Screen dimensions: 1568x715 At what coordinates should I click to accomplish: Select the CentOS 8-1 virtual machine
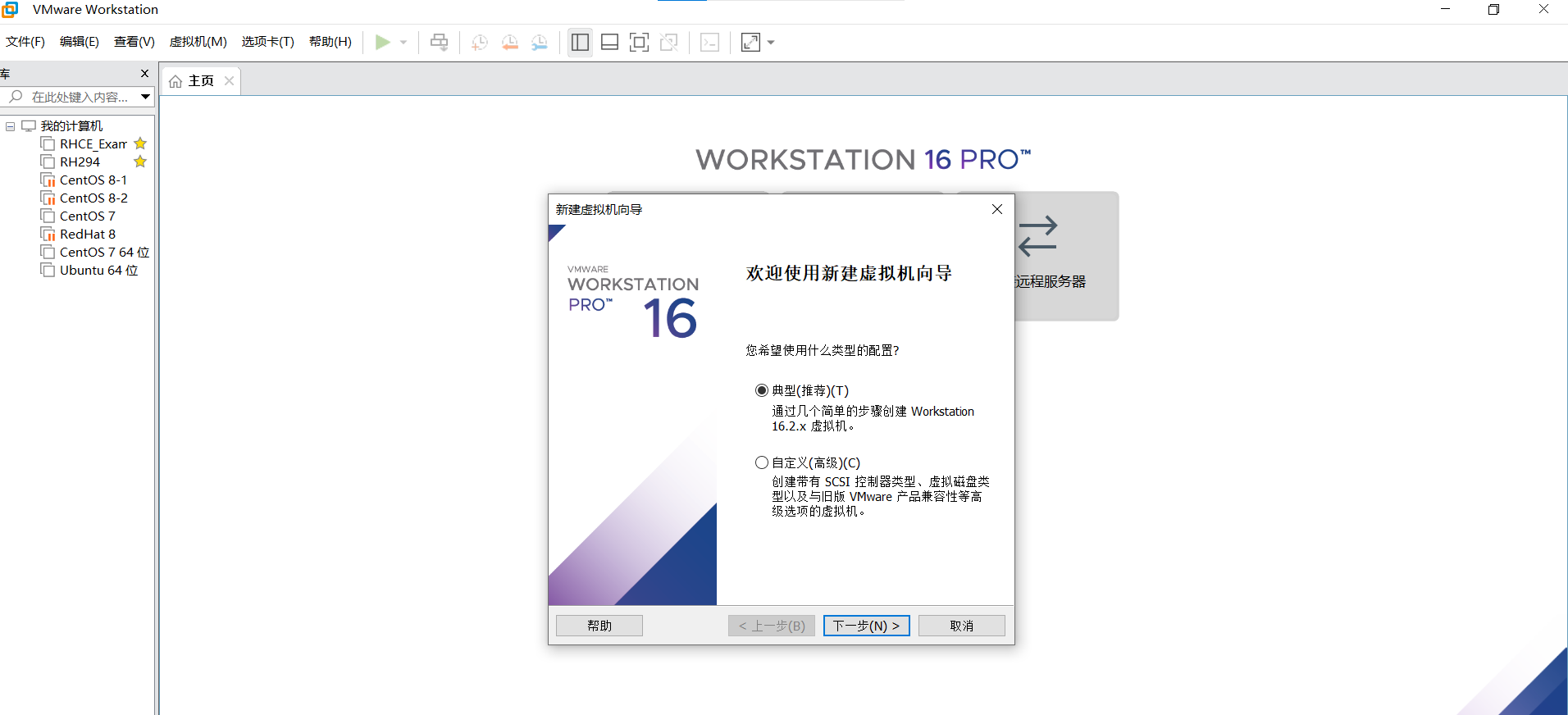click(x=93, y=180)
